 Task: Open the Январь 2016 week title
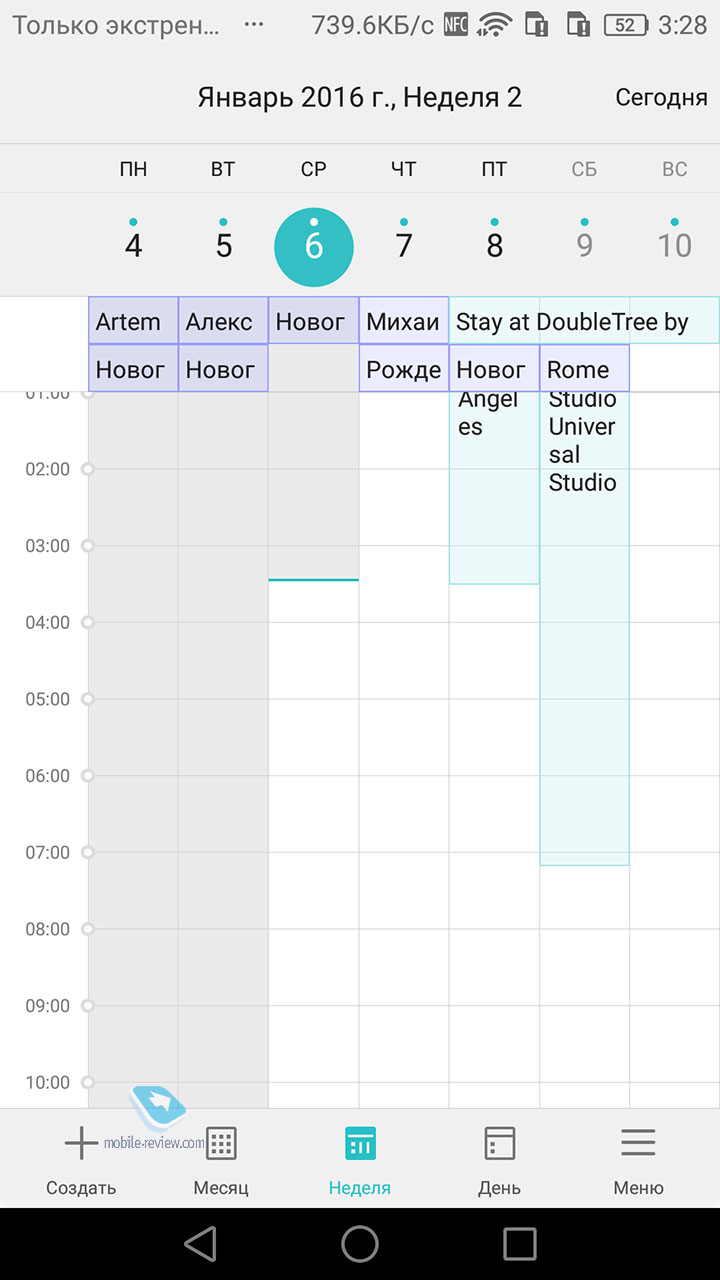pyautogui.click(x=360, y=97)
